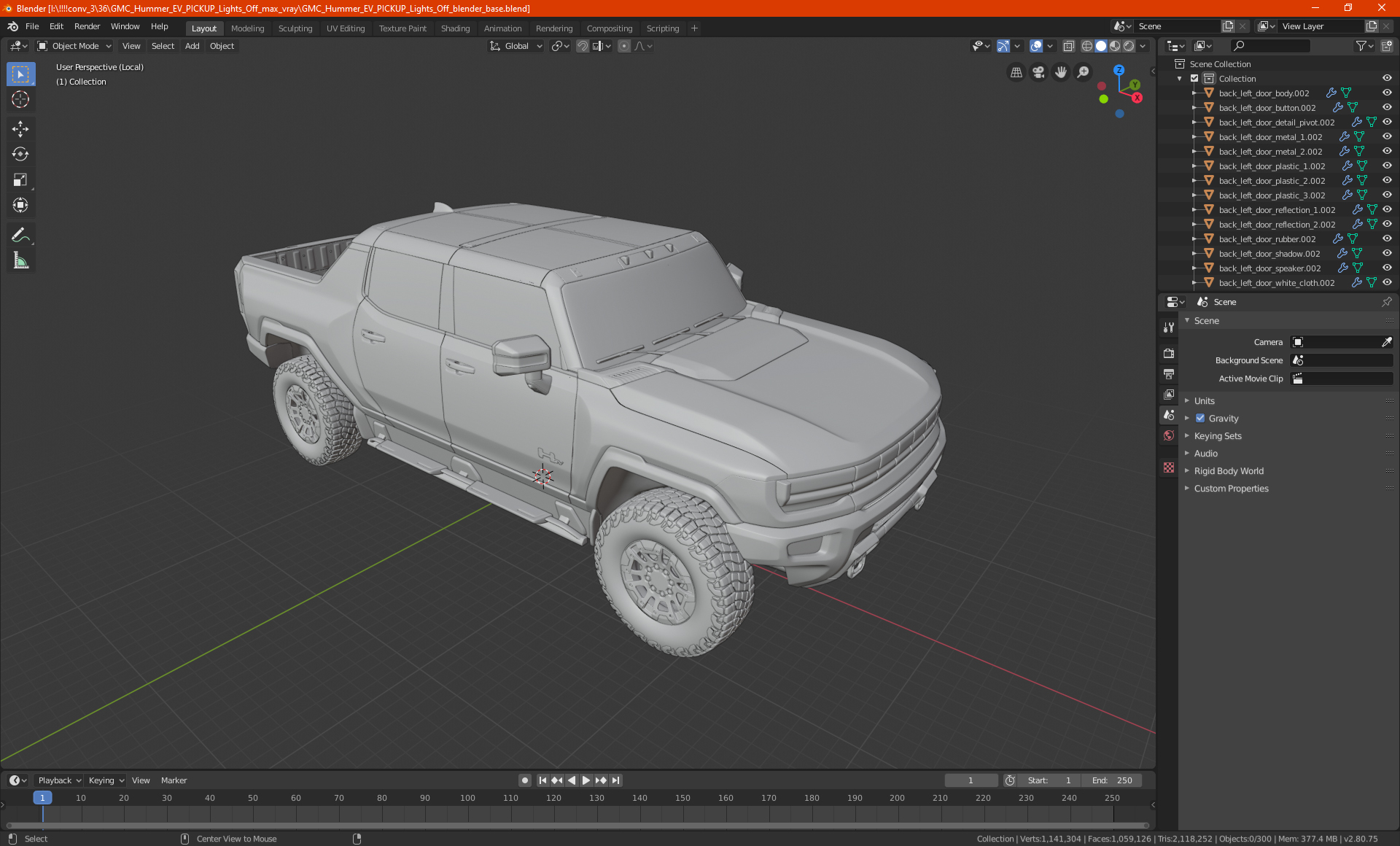Click the pan view hand icon

[x=1061, y=72]
